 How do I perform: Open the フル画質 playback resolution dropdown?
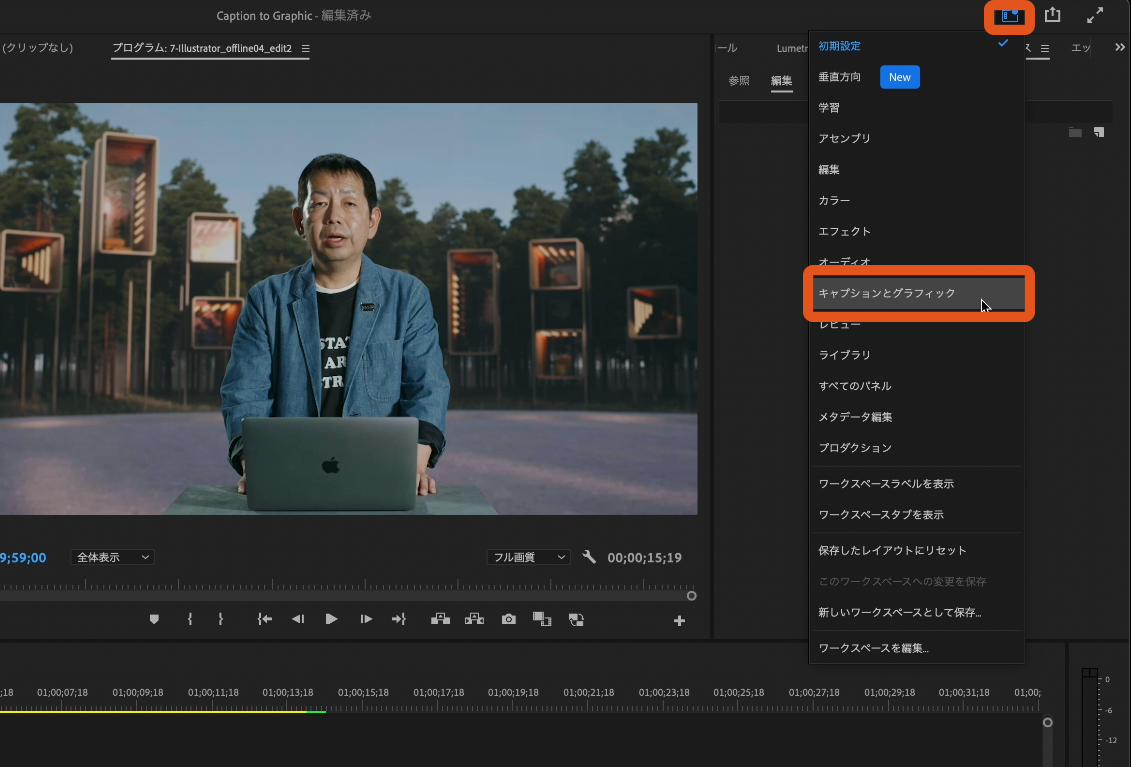click(528, 557)
